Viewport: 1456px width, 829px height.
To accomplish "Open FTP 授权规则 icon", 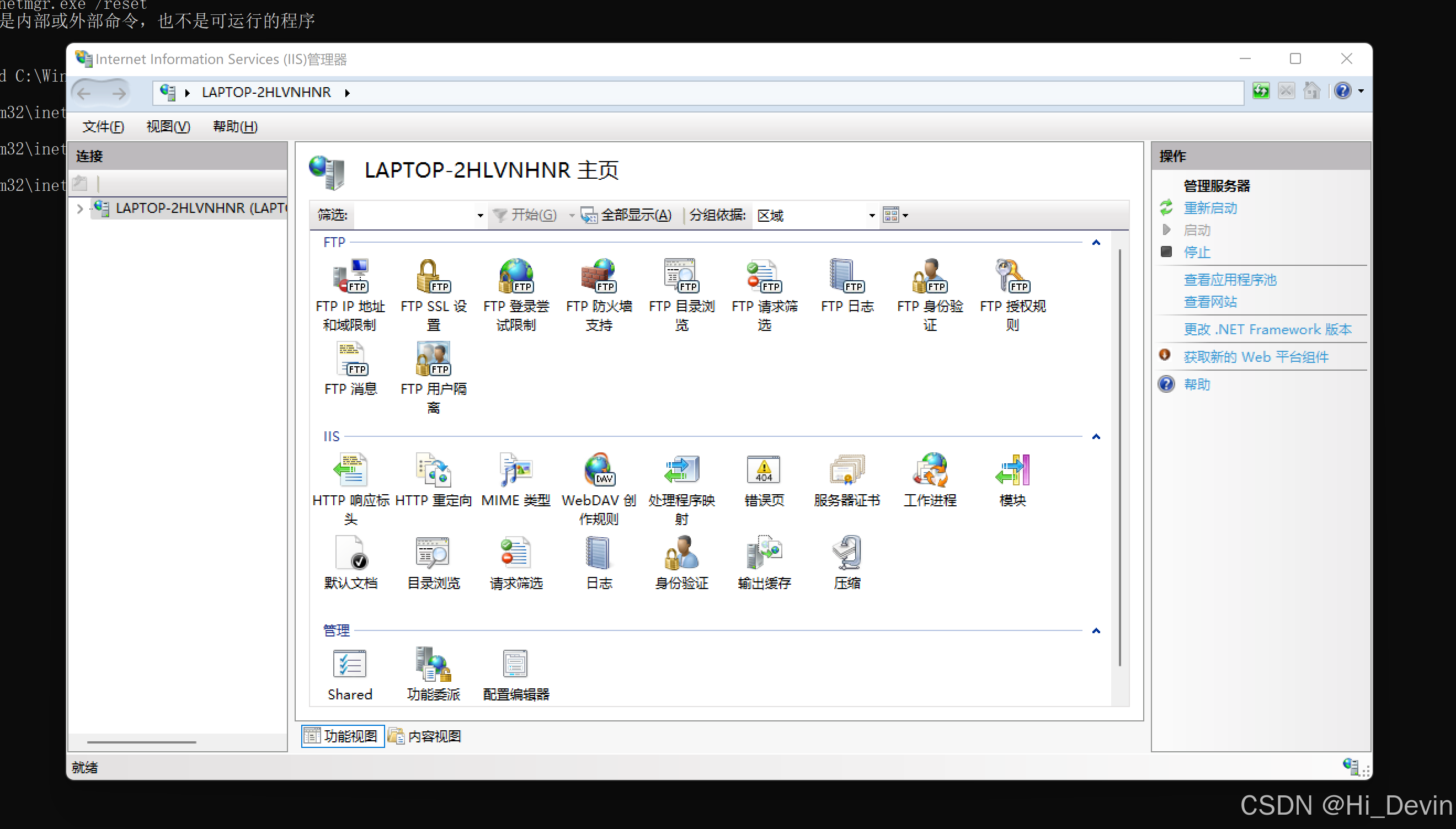I will point(1012,276).
